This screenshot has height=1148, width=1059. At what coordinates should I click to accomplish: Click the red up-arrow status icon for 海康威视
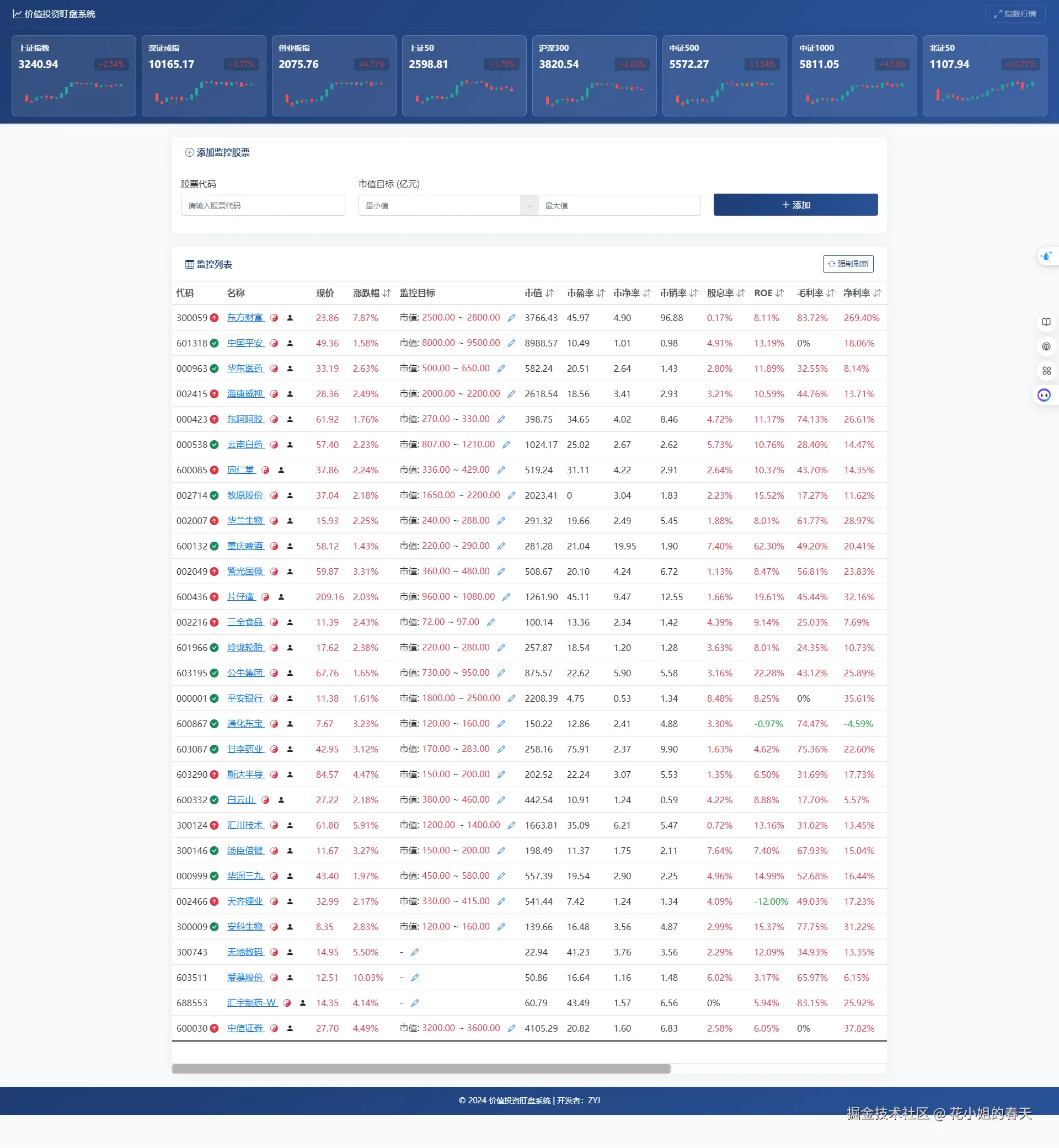[x=215, y=394]
